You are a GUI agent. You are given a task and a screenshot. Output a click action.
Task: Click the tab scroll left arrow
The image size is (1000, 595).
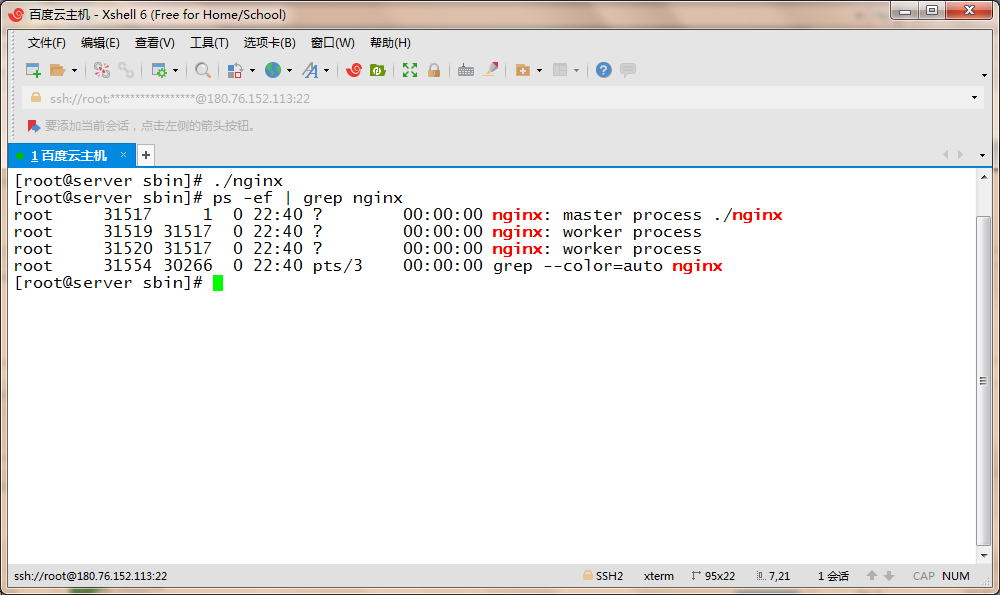click(946, 155)
